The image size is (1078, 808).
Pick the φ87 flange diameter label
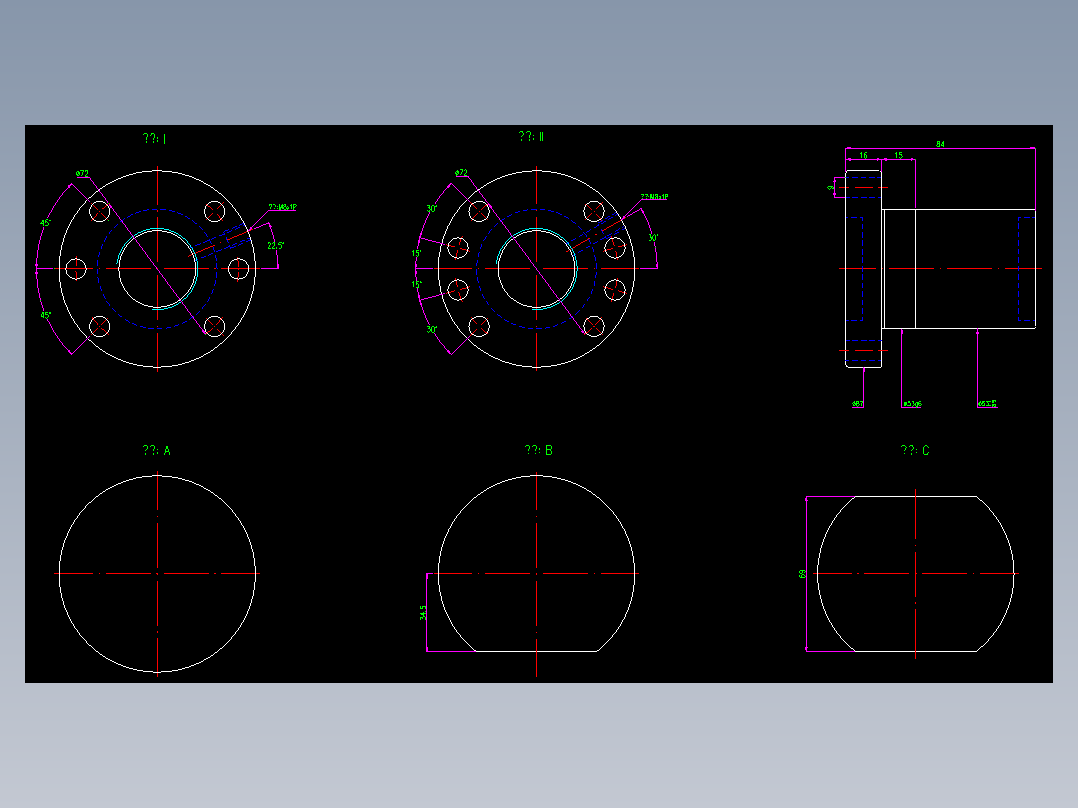pos(857,404)
